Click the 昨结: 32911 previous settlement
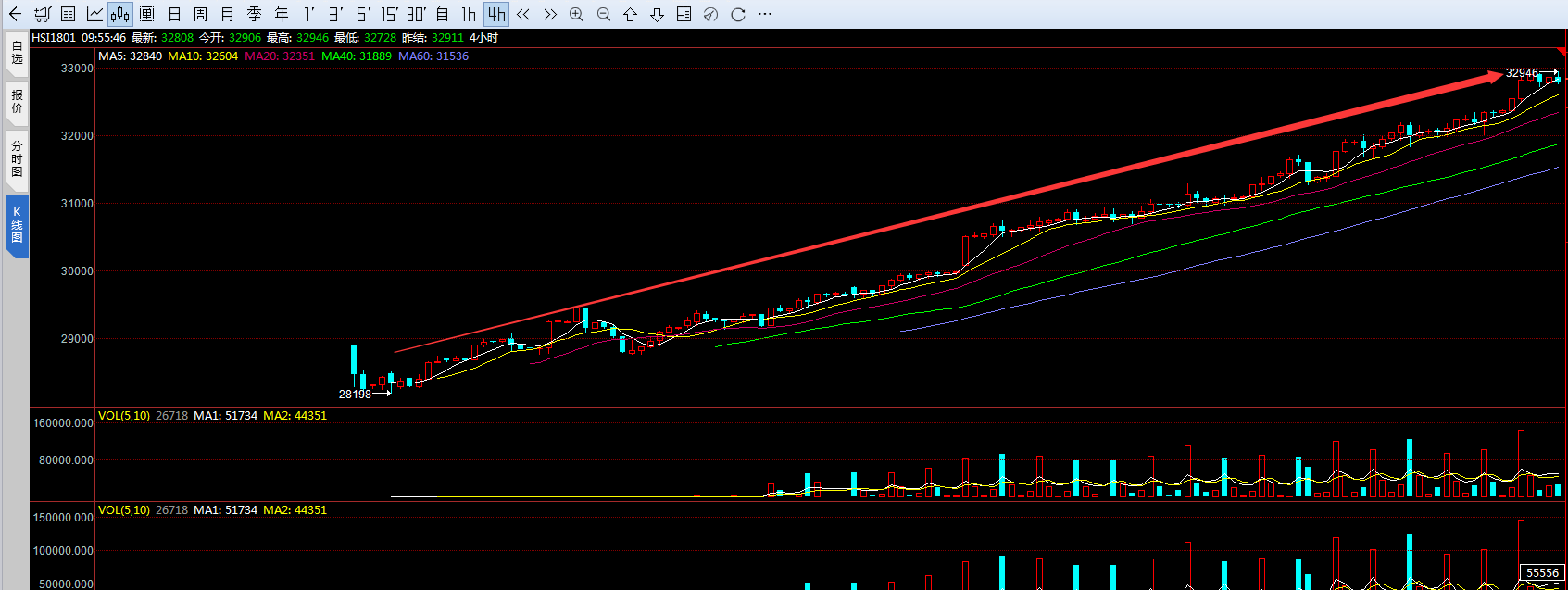The image size is (1568, 590). click(433, 38)
